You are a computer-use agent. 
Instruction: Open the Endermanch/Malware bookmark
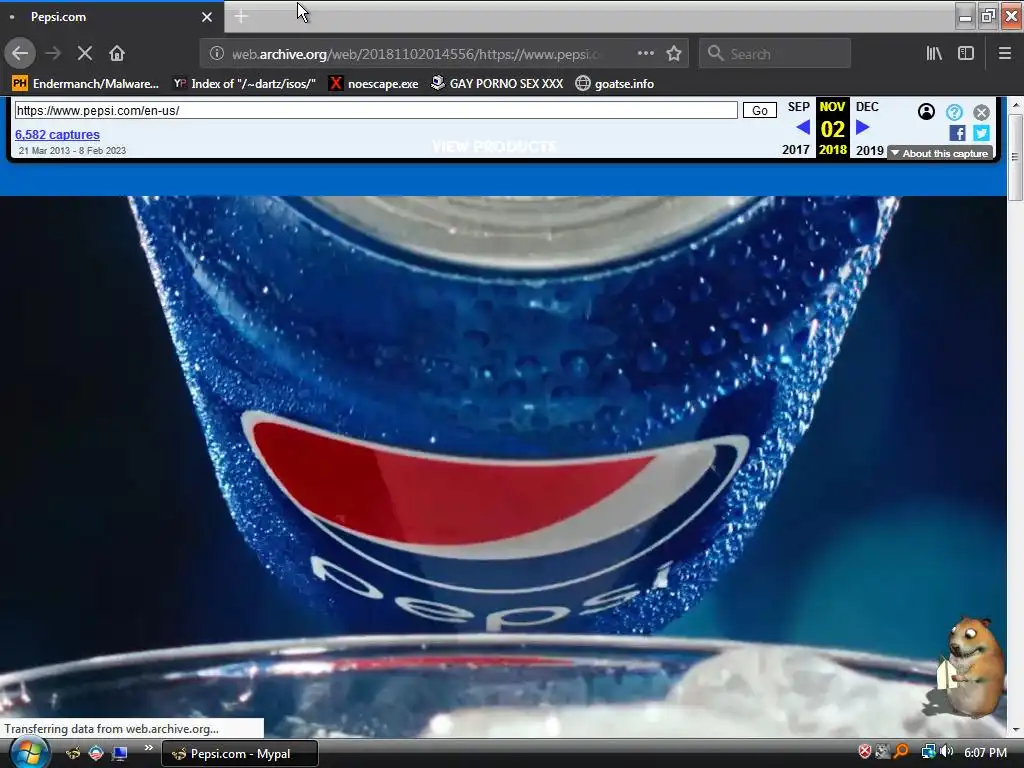(86, 84)
